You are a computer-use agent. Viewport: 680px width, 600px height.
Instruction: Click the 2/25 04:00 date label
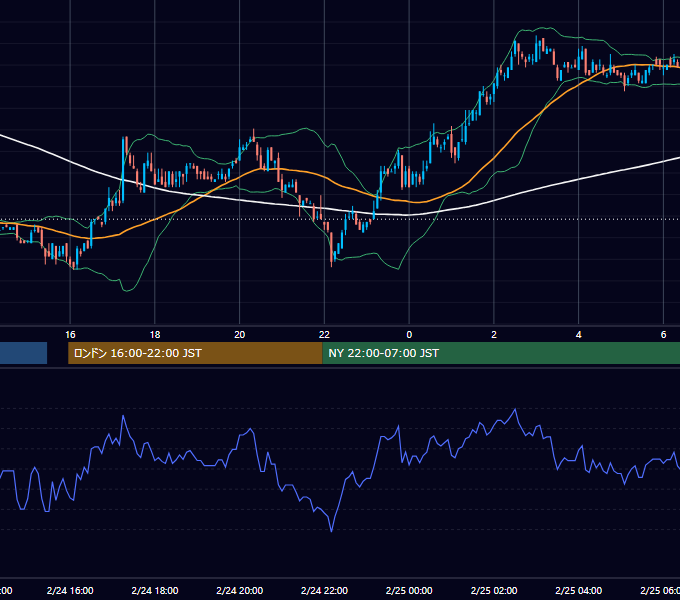pos(579,590)
